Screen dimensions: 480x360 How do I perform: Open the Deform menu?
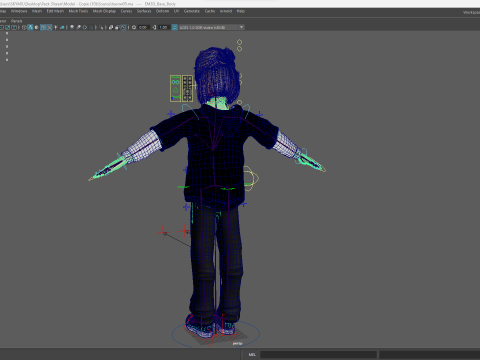point(162,11)
